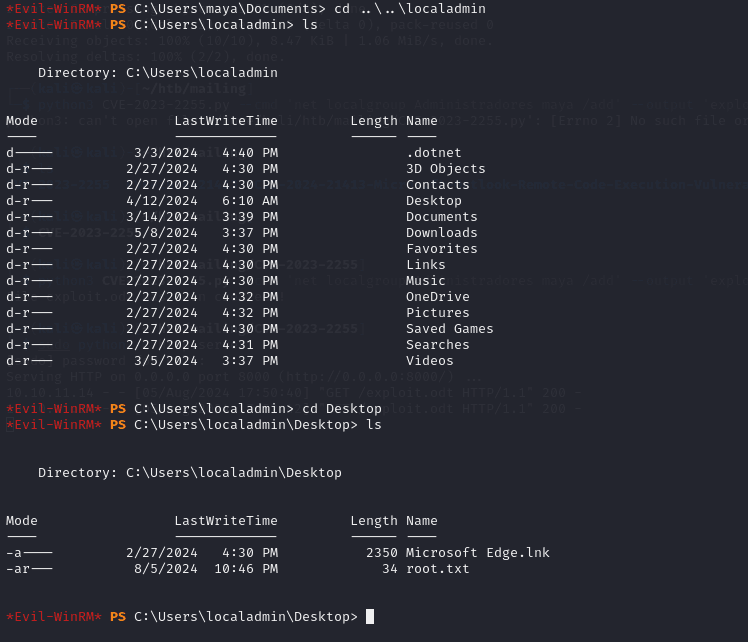This screenshot has width=748, height=642.
Task: Click the Favorites folder name
Action: click(x=441, y=248)
